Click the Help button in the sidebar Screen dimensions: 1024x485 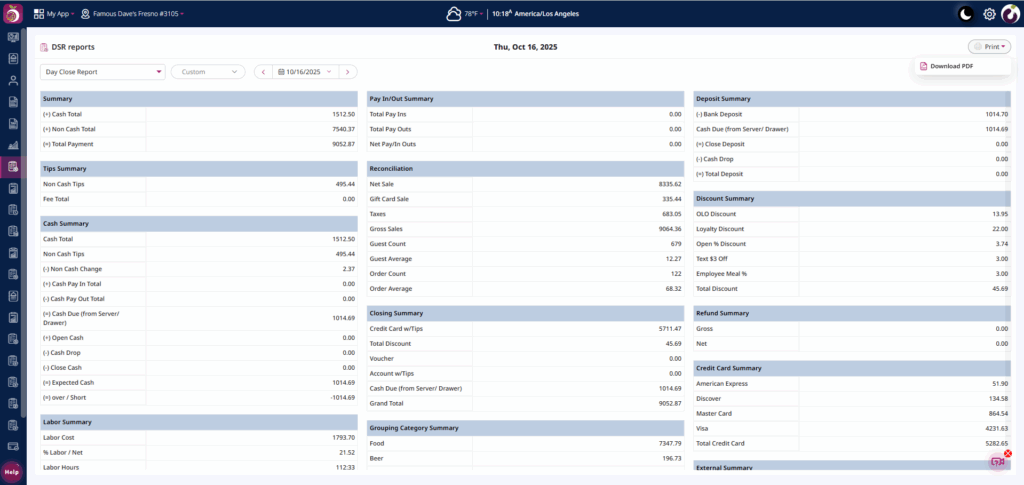point(12,471)
